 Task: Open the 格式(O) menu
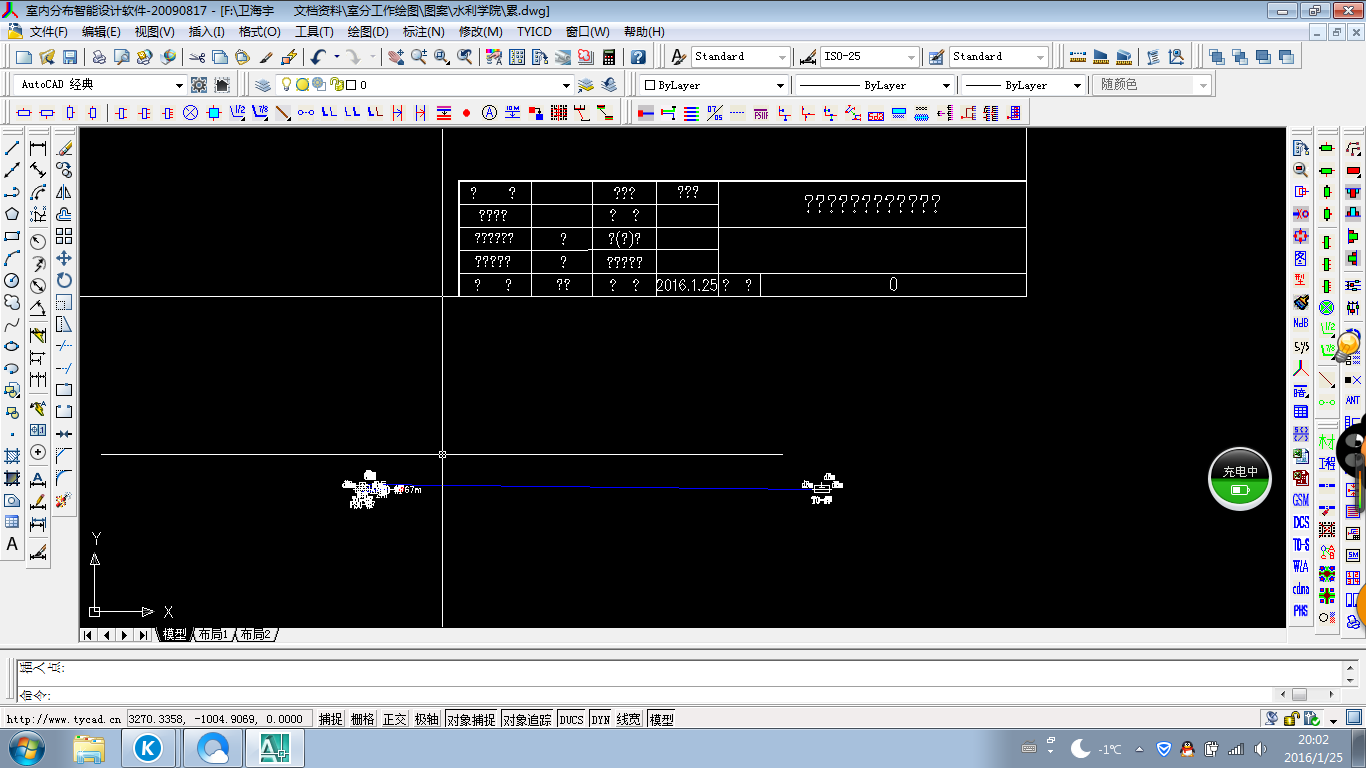[260, 32]
